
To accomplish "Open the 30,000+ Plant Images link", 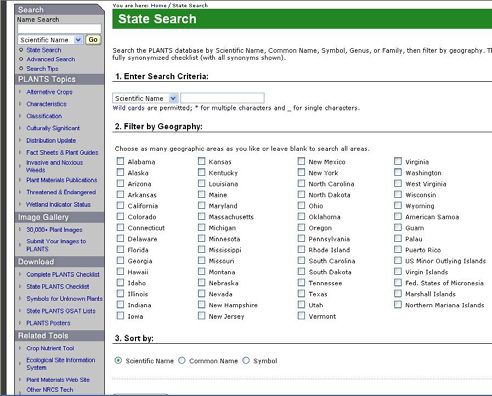I will 54,230.
